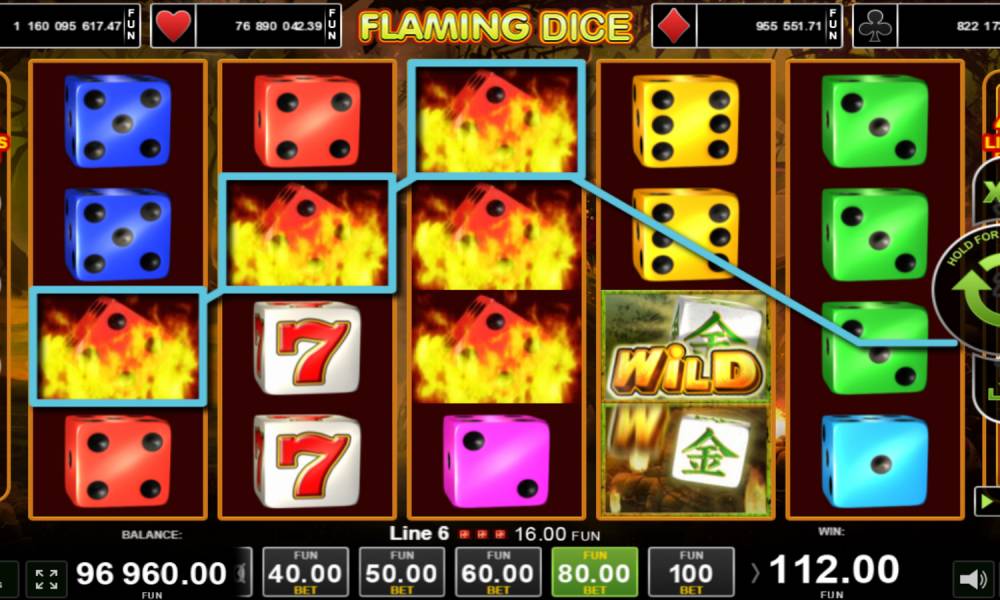1000x600 pixels.
Task: Select the 60.00 bet button
Action: [498, 572]
